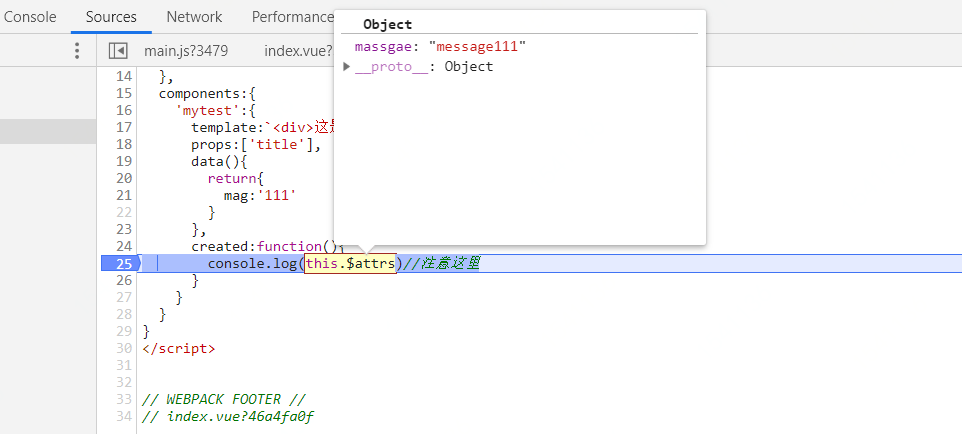962x434 pixels.
Task: Click the WEBPACK FOOTER comment
Action: (223, 400)
